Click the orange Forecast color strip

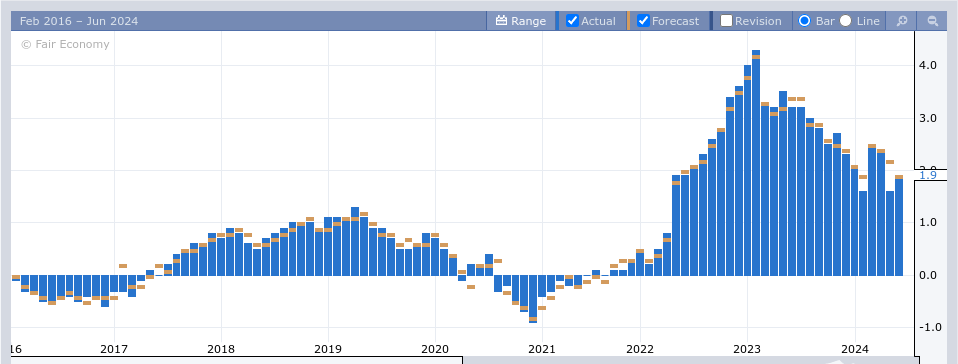(628, 21)
